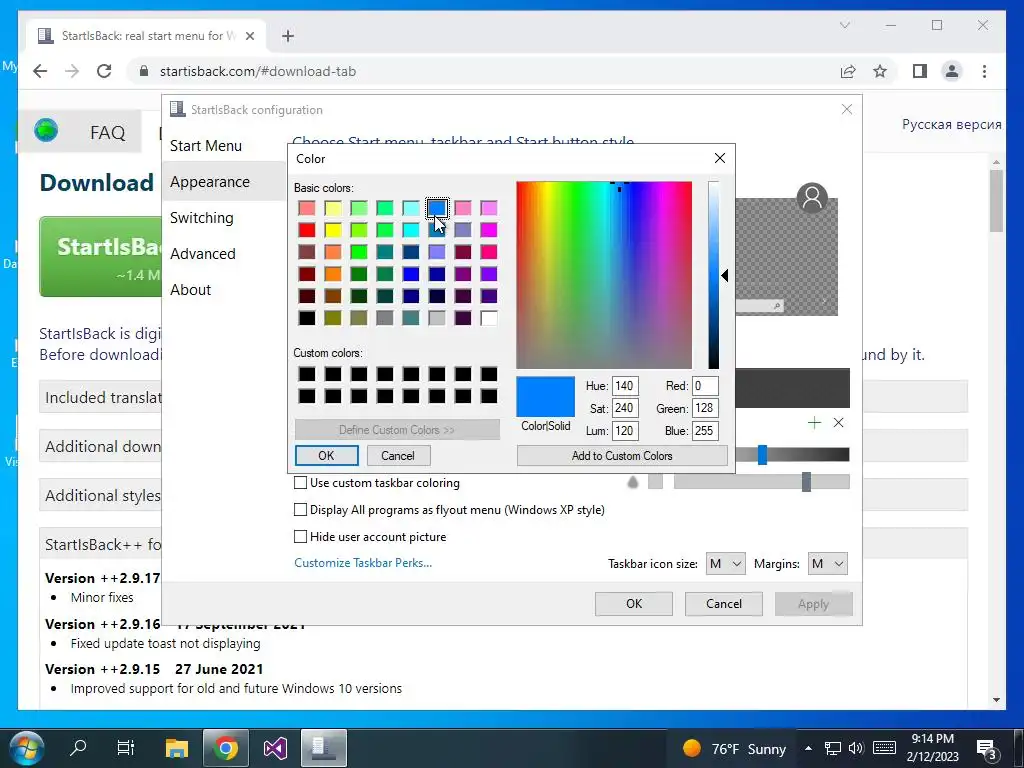Pick the black basic color swatch

[x=307, y=317]
